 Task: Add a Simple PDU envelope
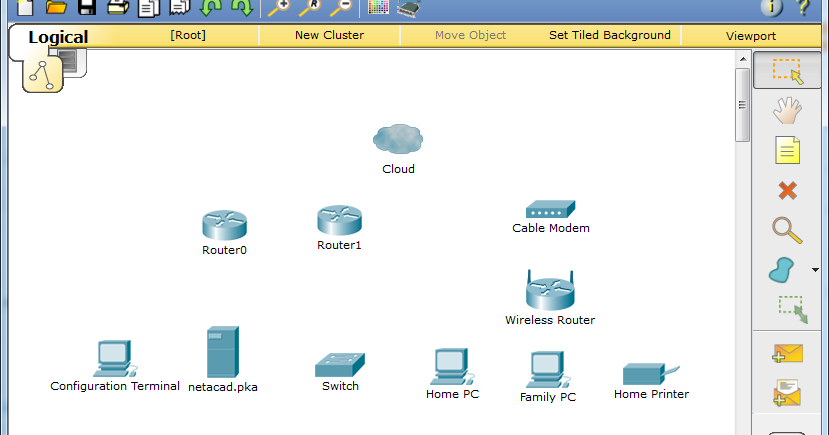click(x=787, y=354)
